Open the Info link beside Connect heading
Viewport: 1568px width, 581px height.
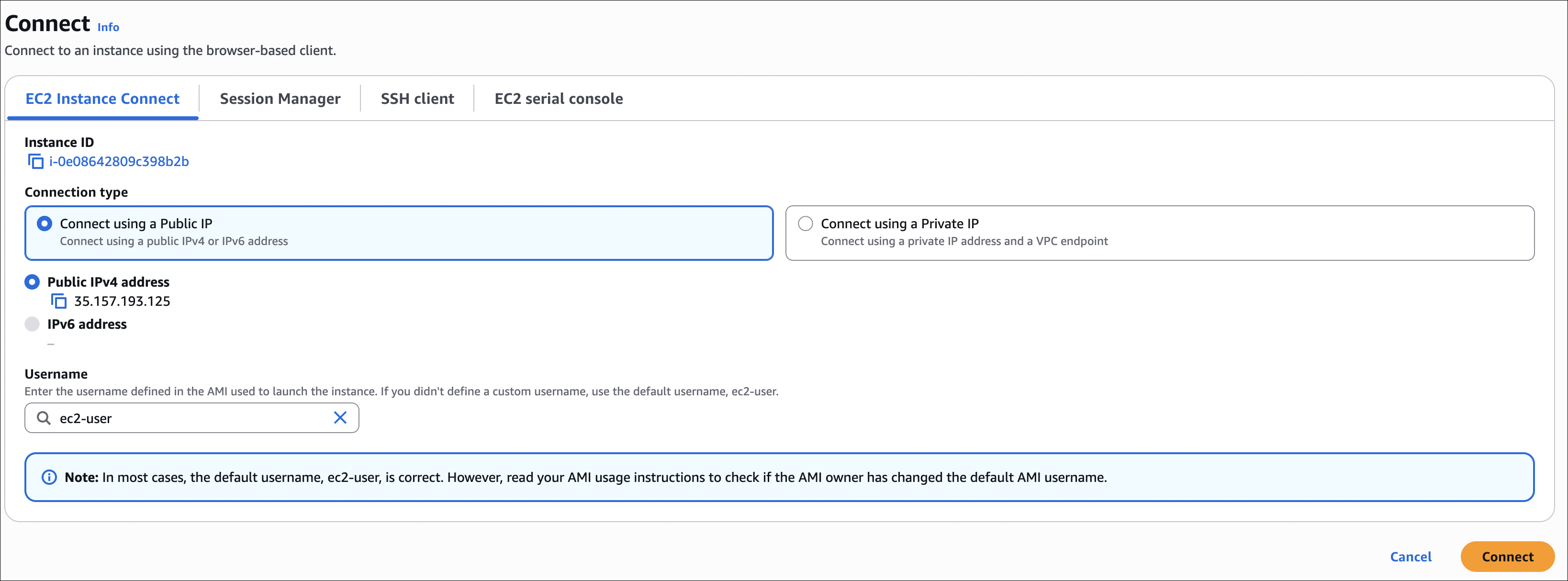click(108, 27)
